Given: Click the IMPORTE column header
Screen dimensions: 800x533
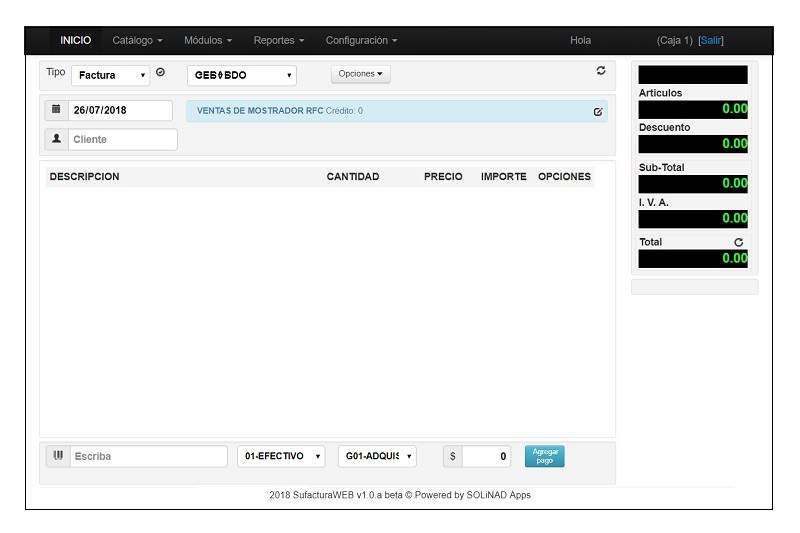Looking at the screenshot, I should coord(504,176).
